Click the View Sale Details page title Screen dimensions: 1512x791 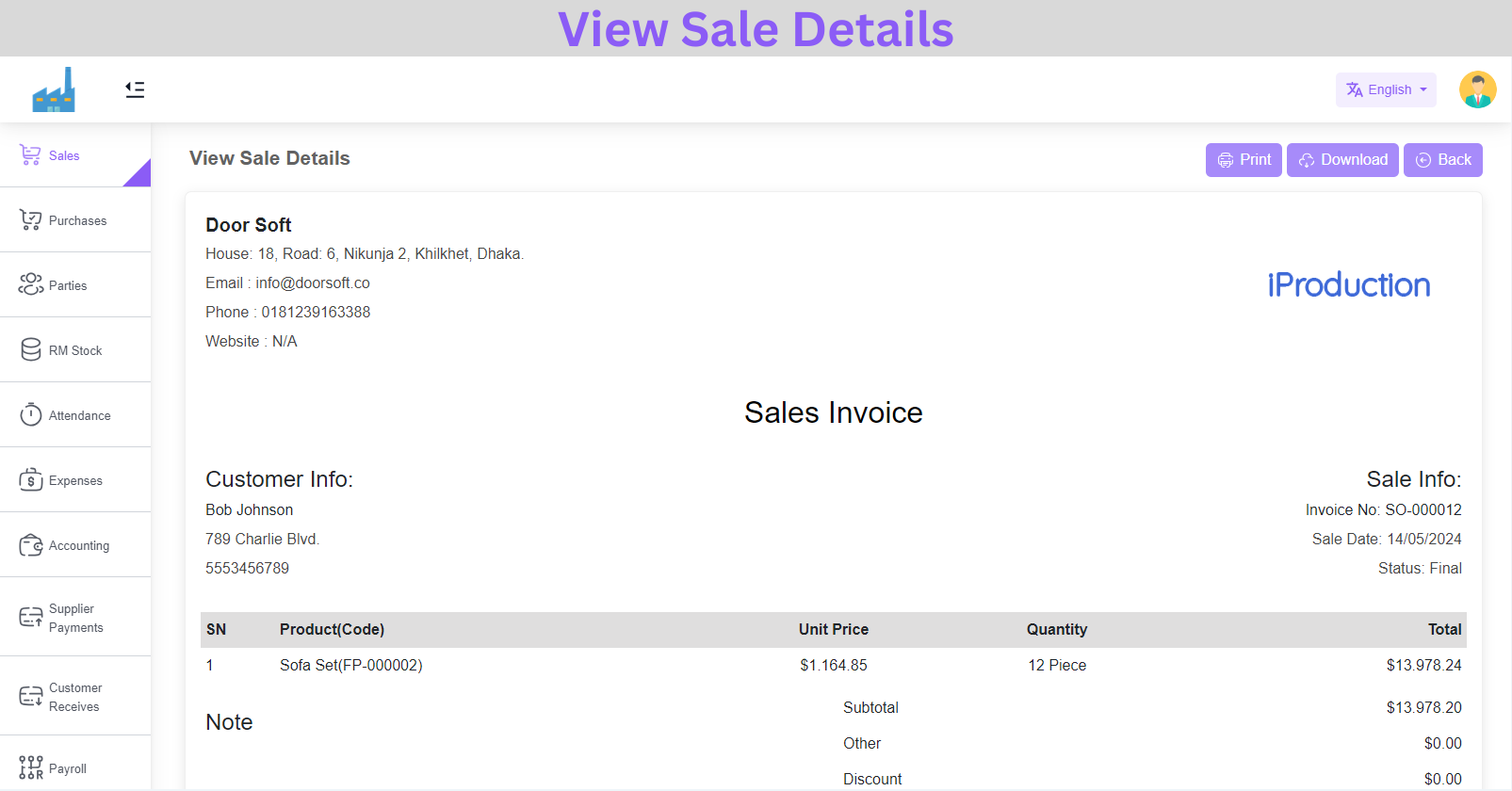tap(269, 158)
